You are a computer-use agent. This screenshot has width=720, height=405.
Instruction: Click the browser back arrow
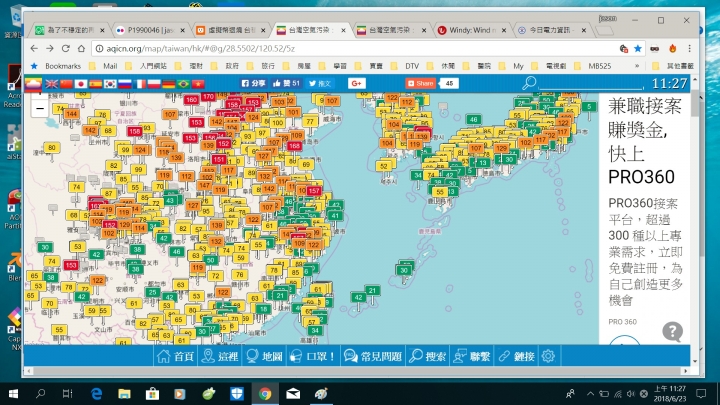point(34,48)
